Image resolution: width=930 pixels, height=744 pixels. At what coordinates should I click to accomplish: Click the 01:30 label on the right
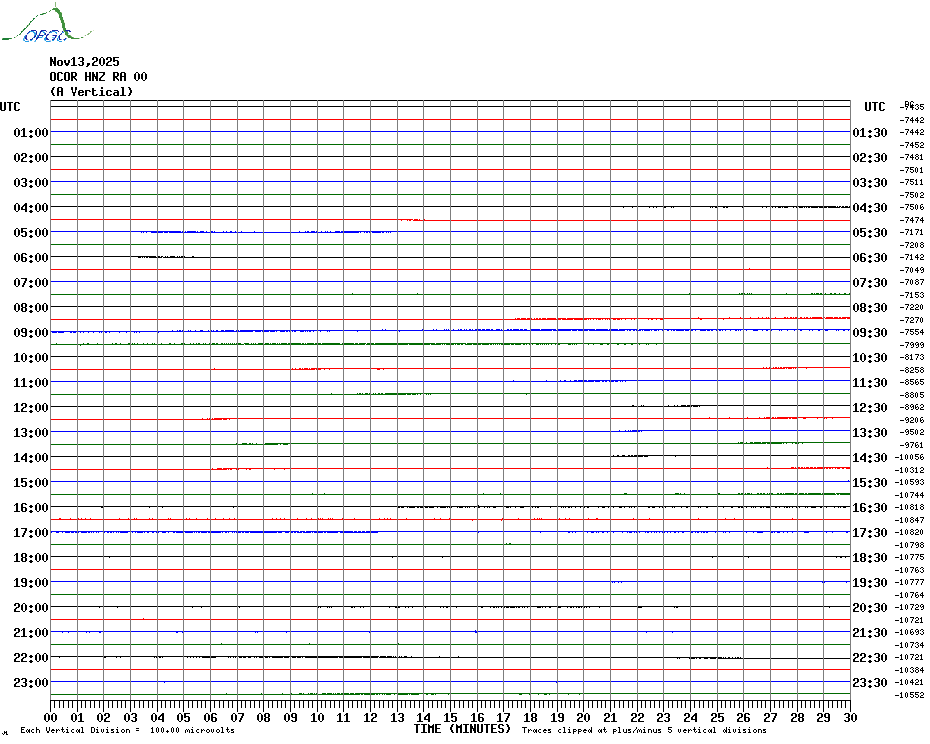click(870, 132)
